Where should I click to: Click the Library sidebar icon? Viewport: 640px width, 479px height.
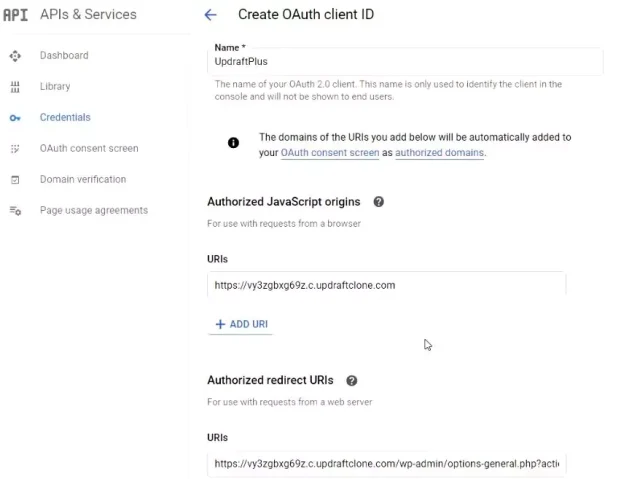pyautogui.click(x=15, y=87)
